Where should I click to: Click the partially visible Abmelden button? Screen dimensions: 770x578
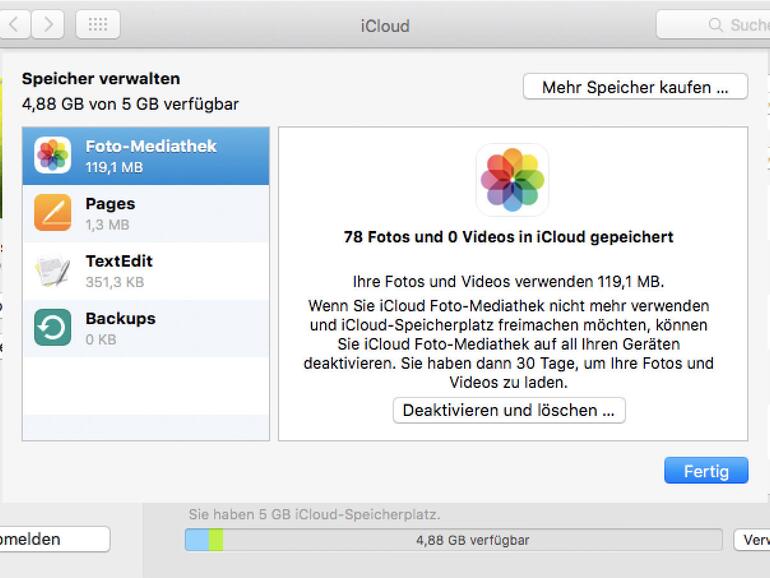(x=55, y=539)
